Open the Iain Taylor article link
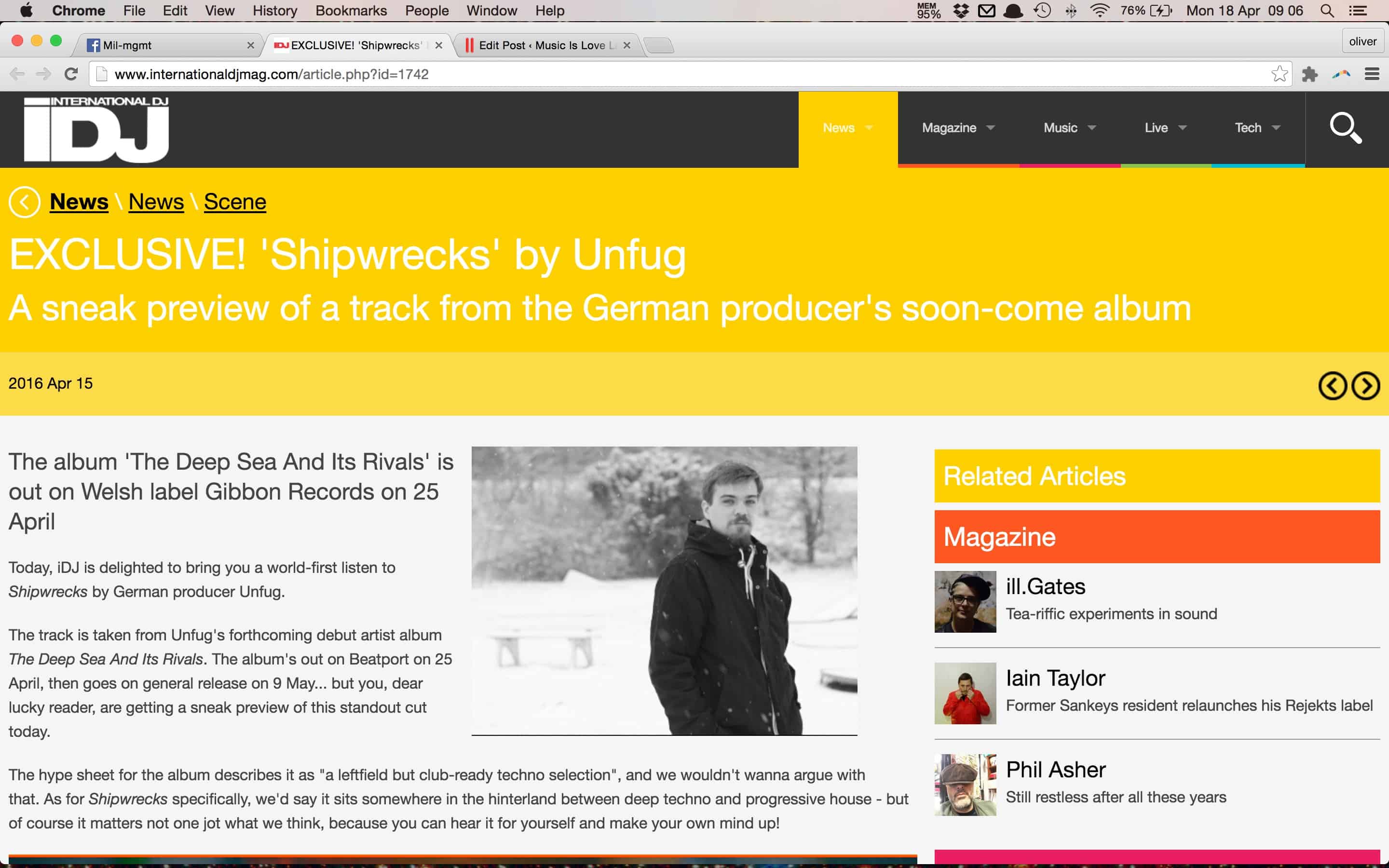Viewport: 1389px width, 868px height. pos(1055,678)
